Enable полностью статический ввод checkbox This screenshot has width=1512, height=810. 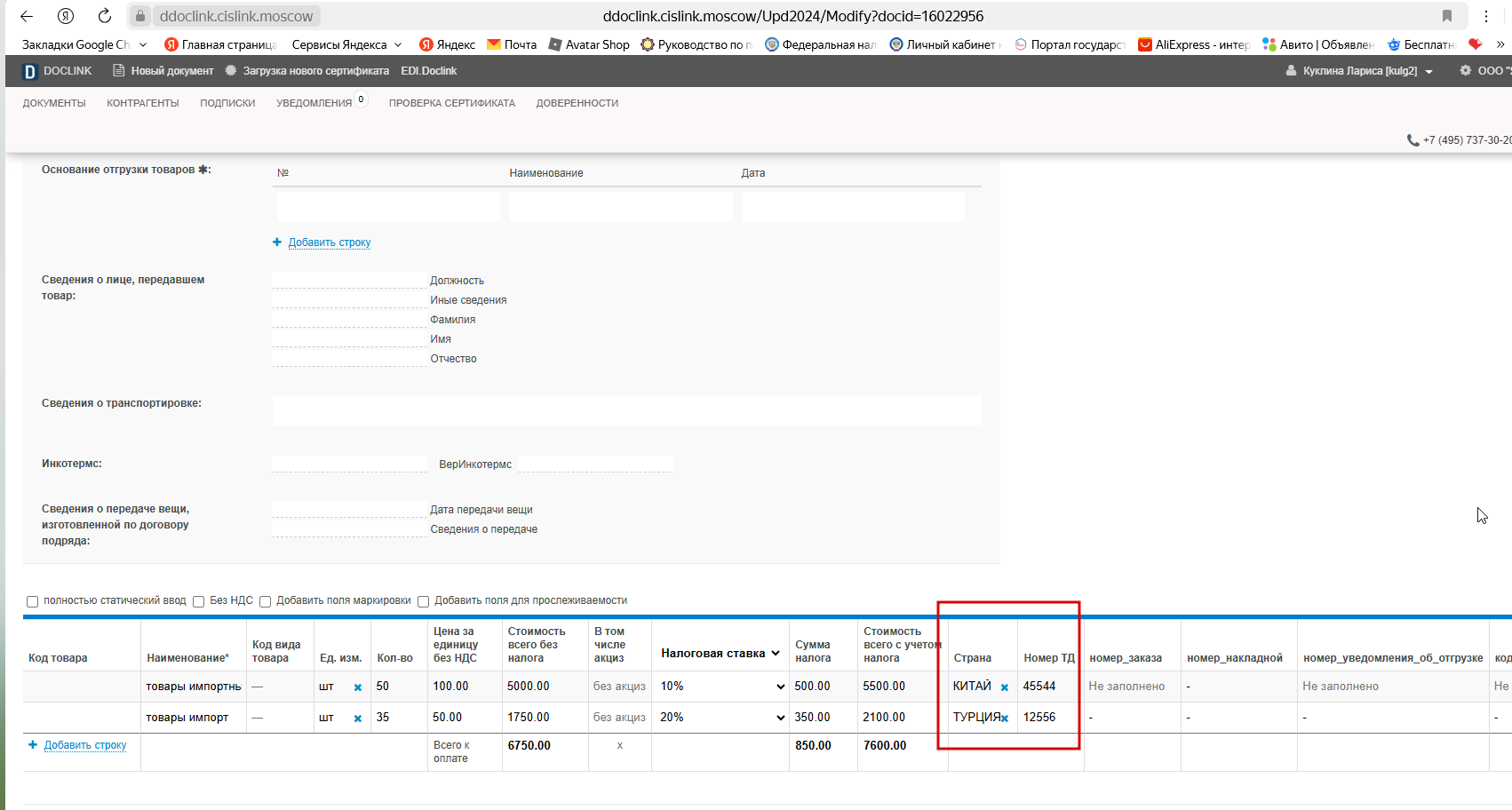click(33, 601)
